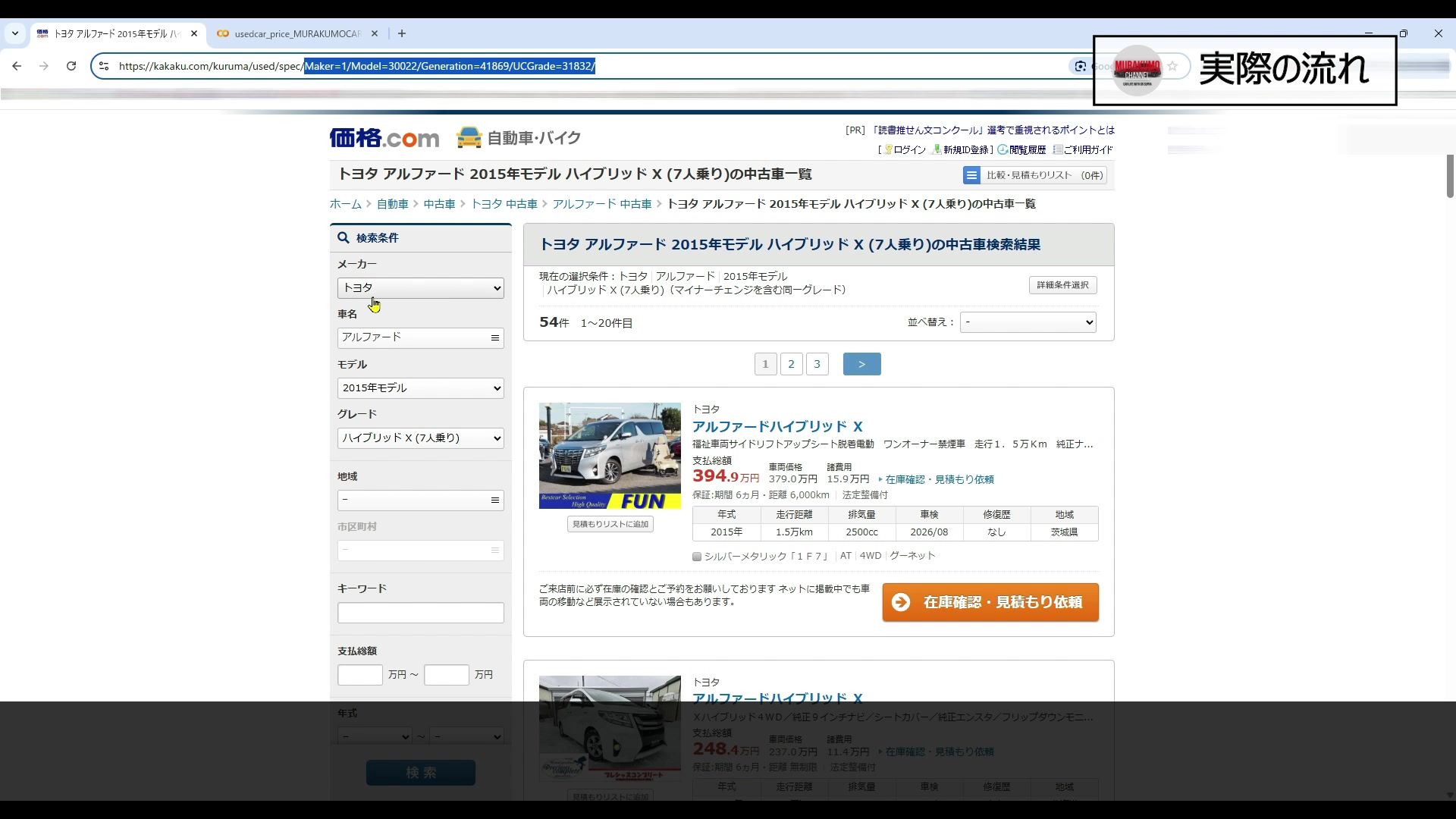Click the orange button's arrow icon
Screen dimensions: 1456x819
coord(901,602)
